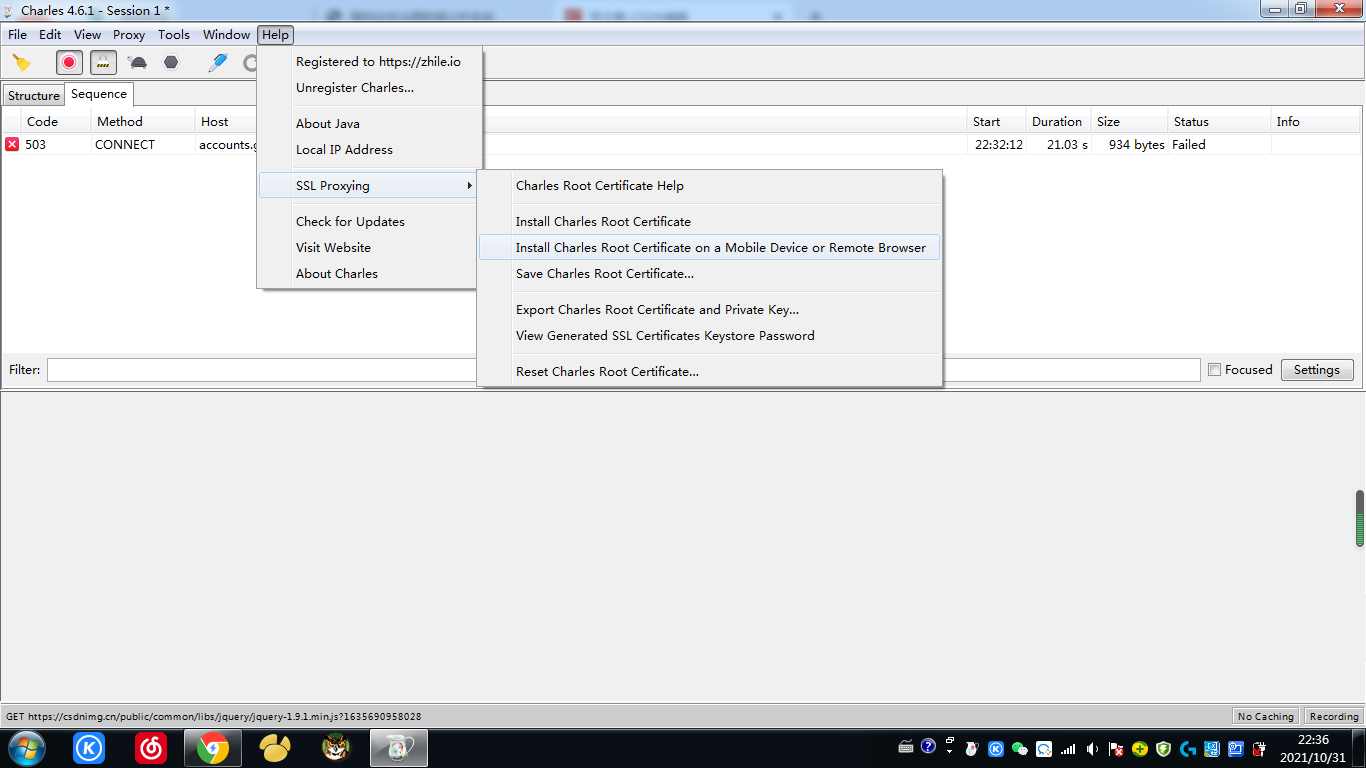Open the Window menu
The width and height of the screenshot is (1366, 768).
click(226, 35)
